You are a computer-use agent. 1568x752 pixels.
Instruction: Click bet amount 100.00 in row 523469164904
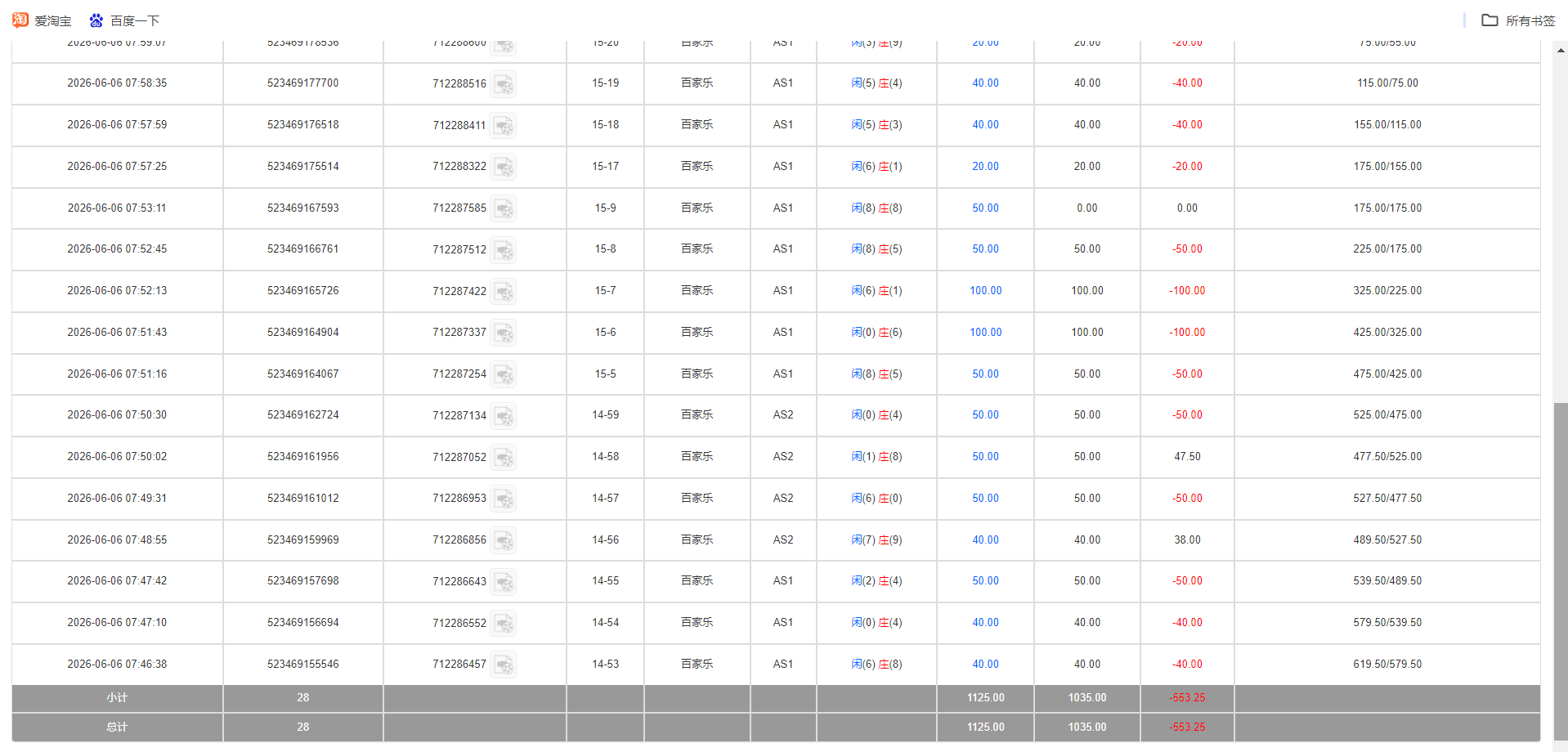pyautogui.click(x=985, y=333)
